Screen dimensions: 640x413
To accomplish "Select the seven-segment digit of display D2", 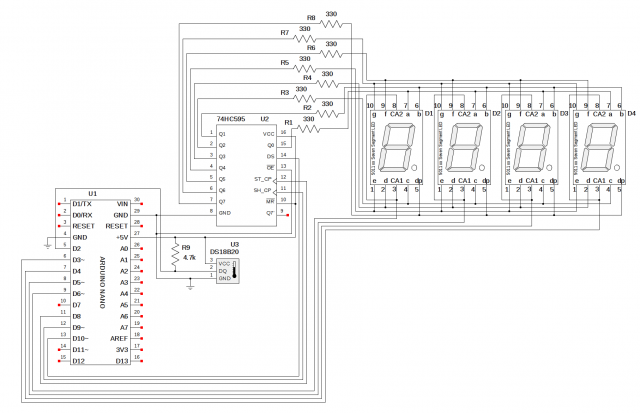I will (464, 149).
